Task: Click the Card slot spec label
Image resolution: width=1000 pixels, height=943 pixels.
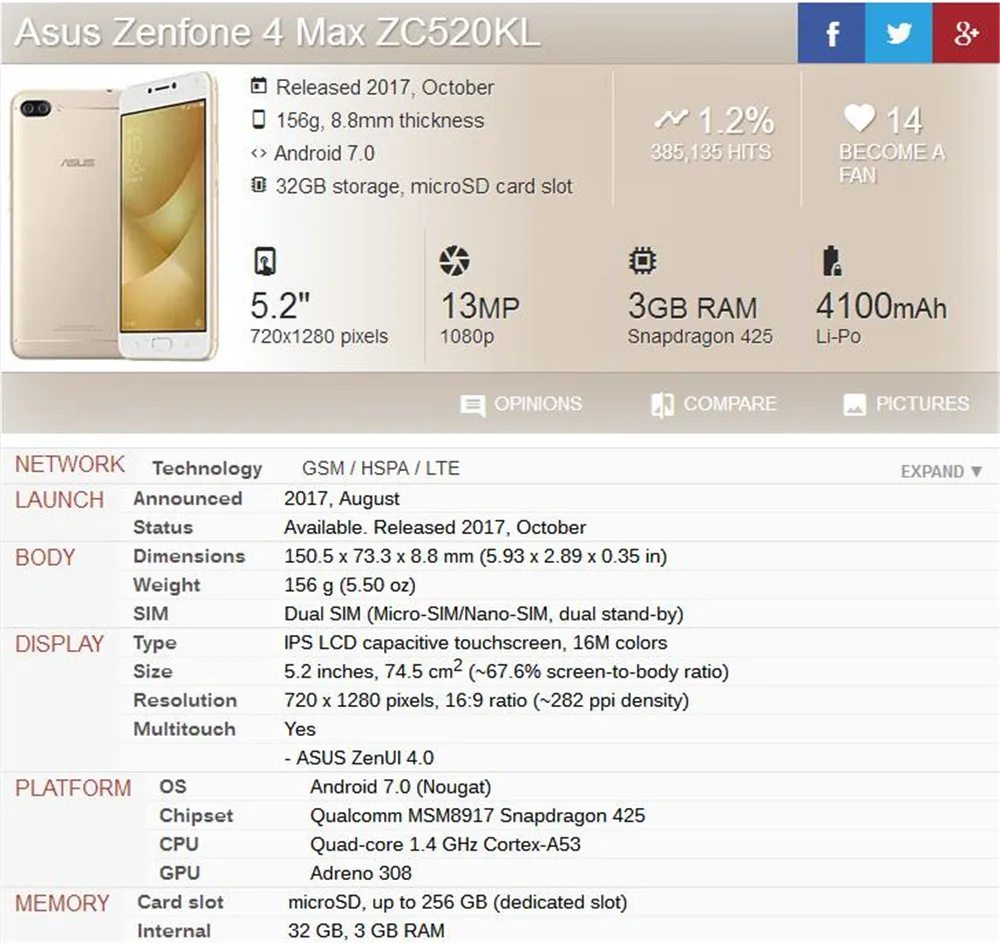Action: coord(180,902)
